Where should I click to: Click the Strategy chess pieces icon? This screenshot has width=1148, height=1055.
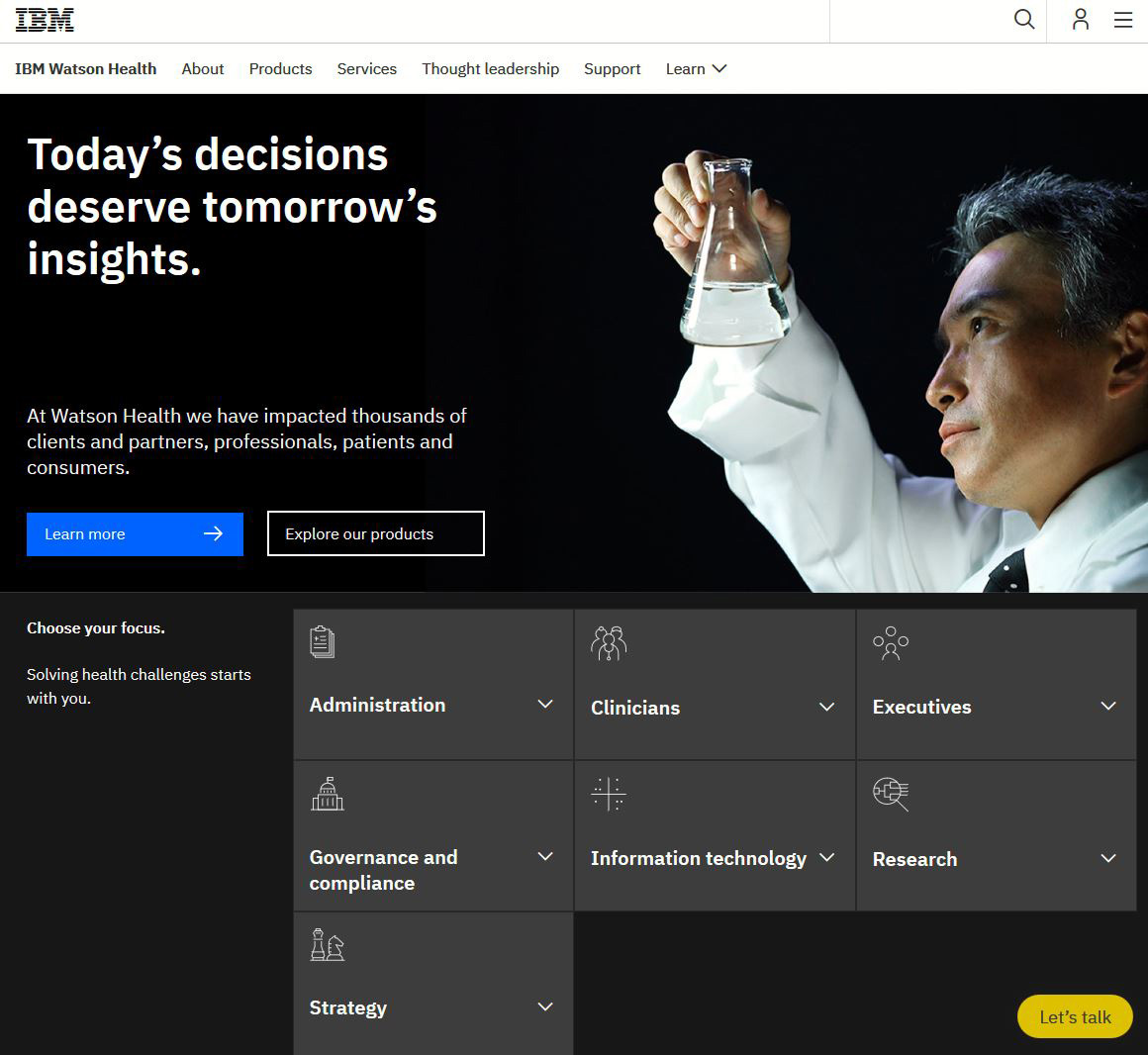(x=328, y=945)
